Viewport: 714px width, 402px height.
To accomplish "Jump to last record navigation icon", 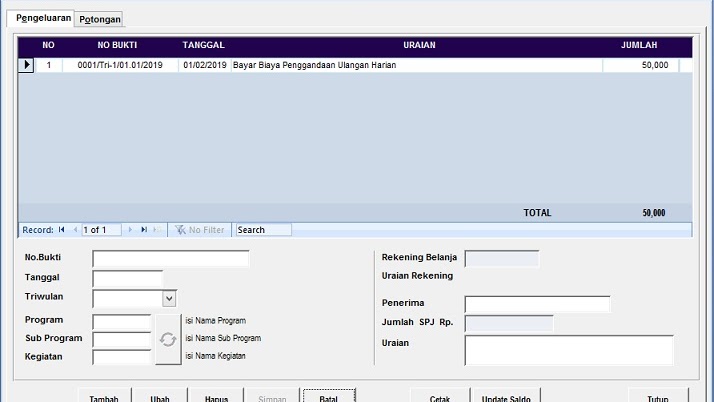I will click(x=144, y=230).
